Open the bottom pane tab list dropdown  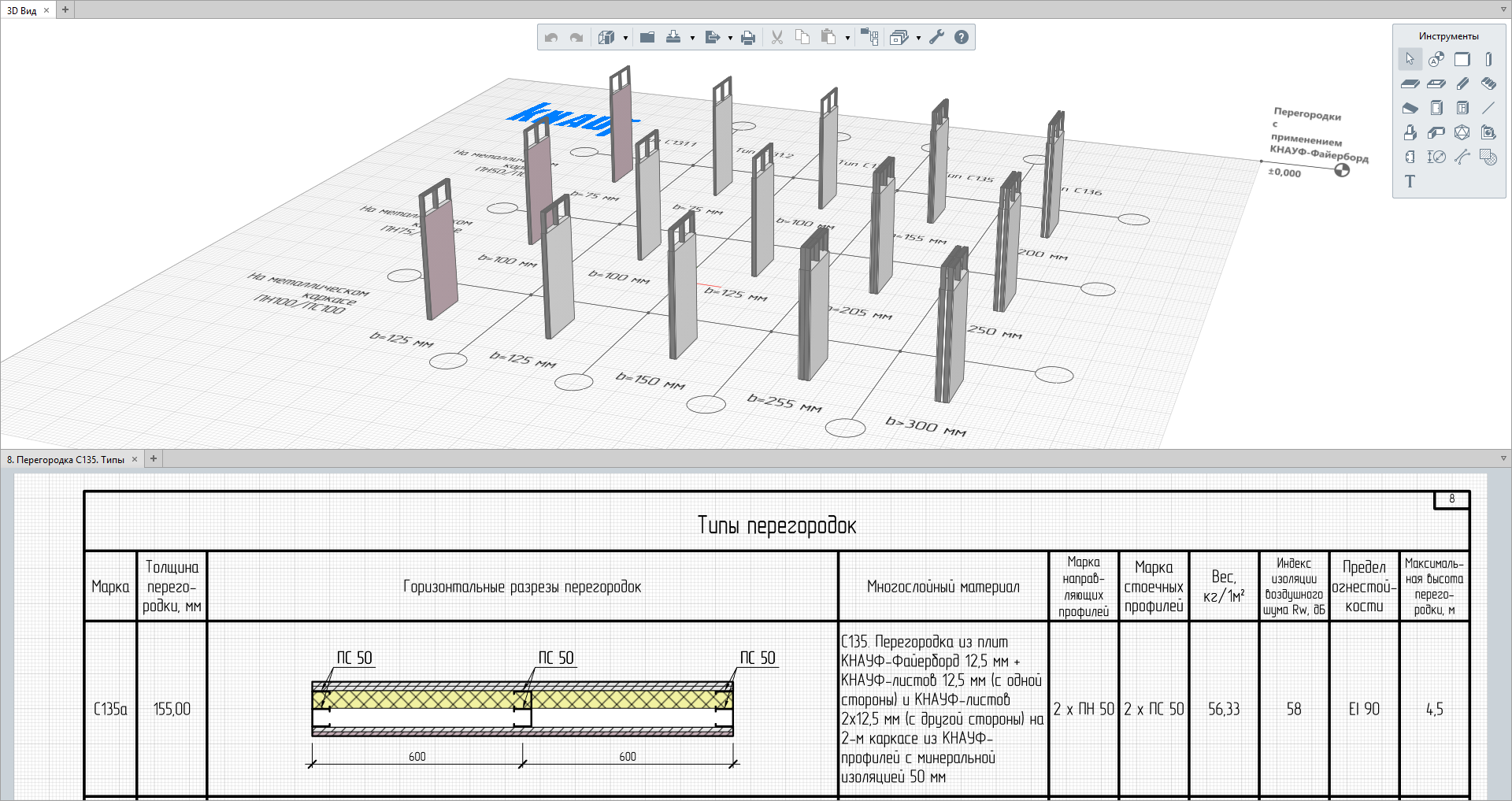[x=1503, y=458]
